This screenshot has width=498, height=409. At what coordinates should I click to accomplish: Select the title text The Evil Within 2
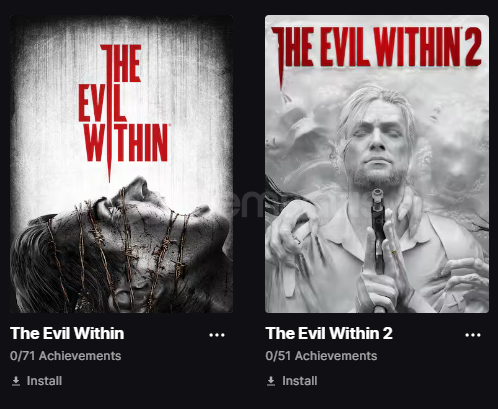[x=329, y=333]
